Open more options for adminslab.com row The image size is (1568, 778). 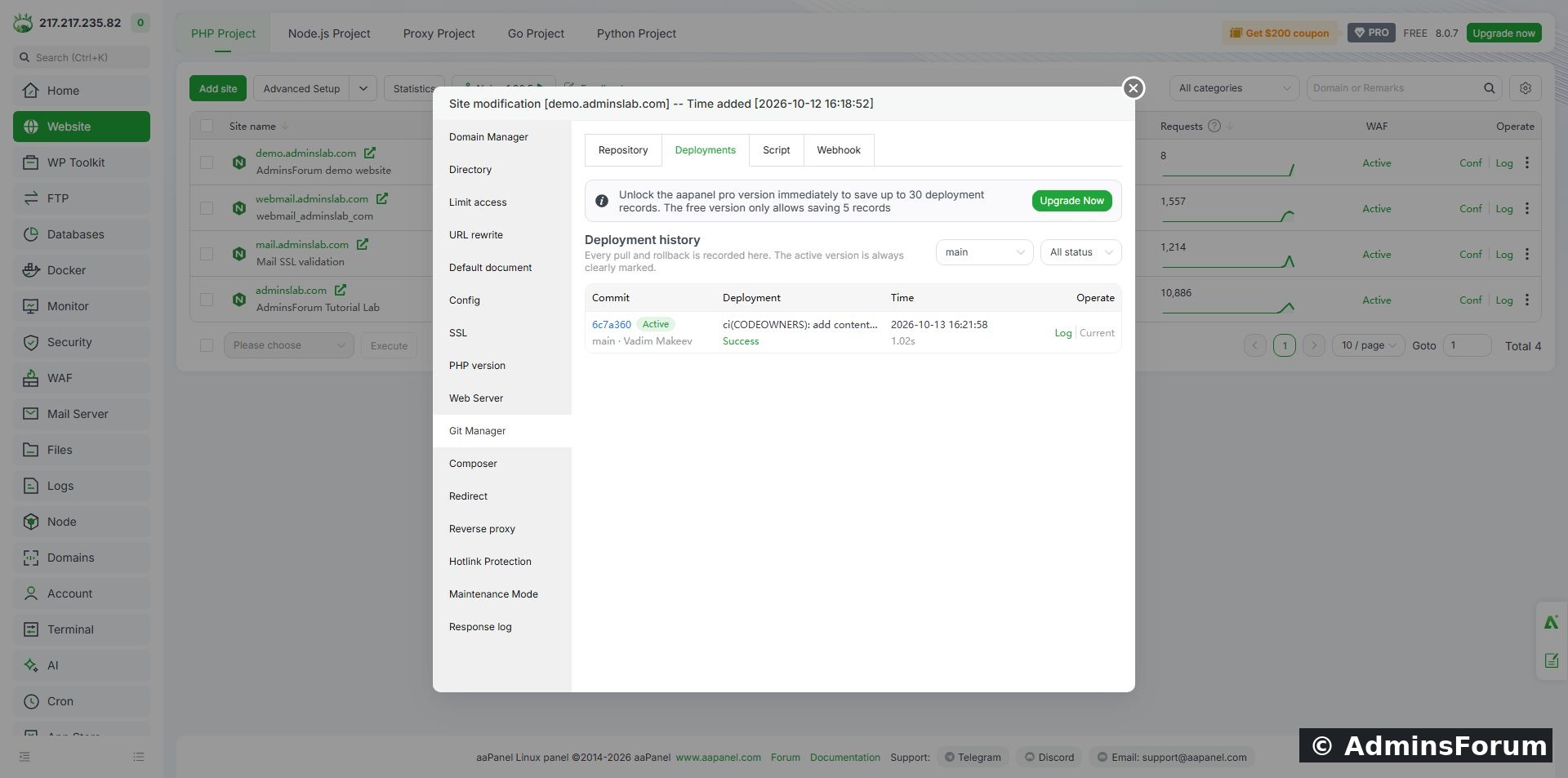click(1527, 300)
